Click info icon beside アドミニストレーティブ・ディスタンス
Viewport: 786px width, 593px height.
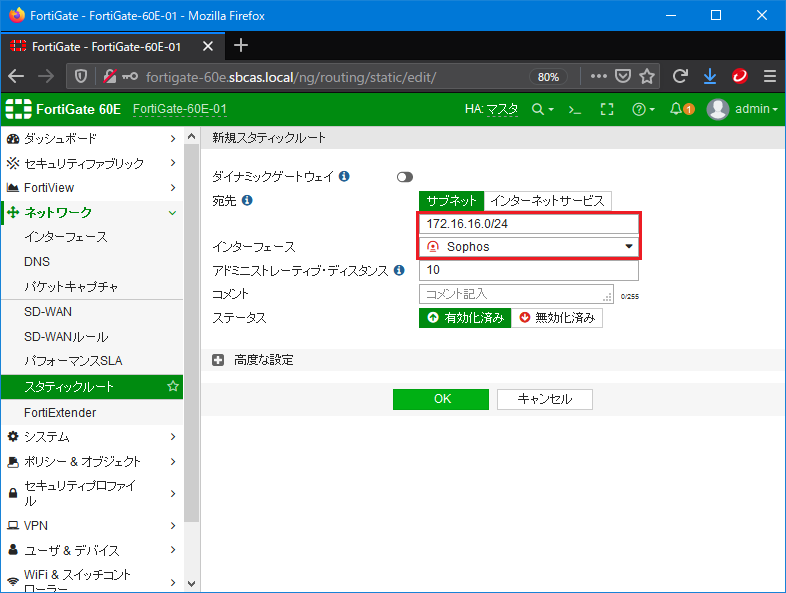(x=399, y=270)
